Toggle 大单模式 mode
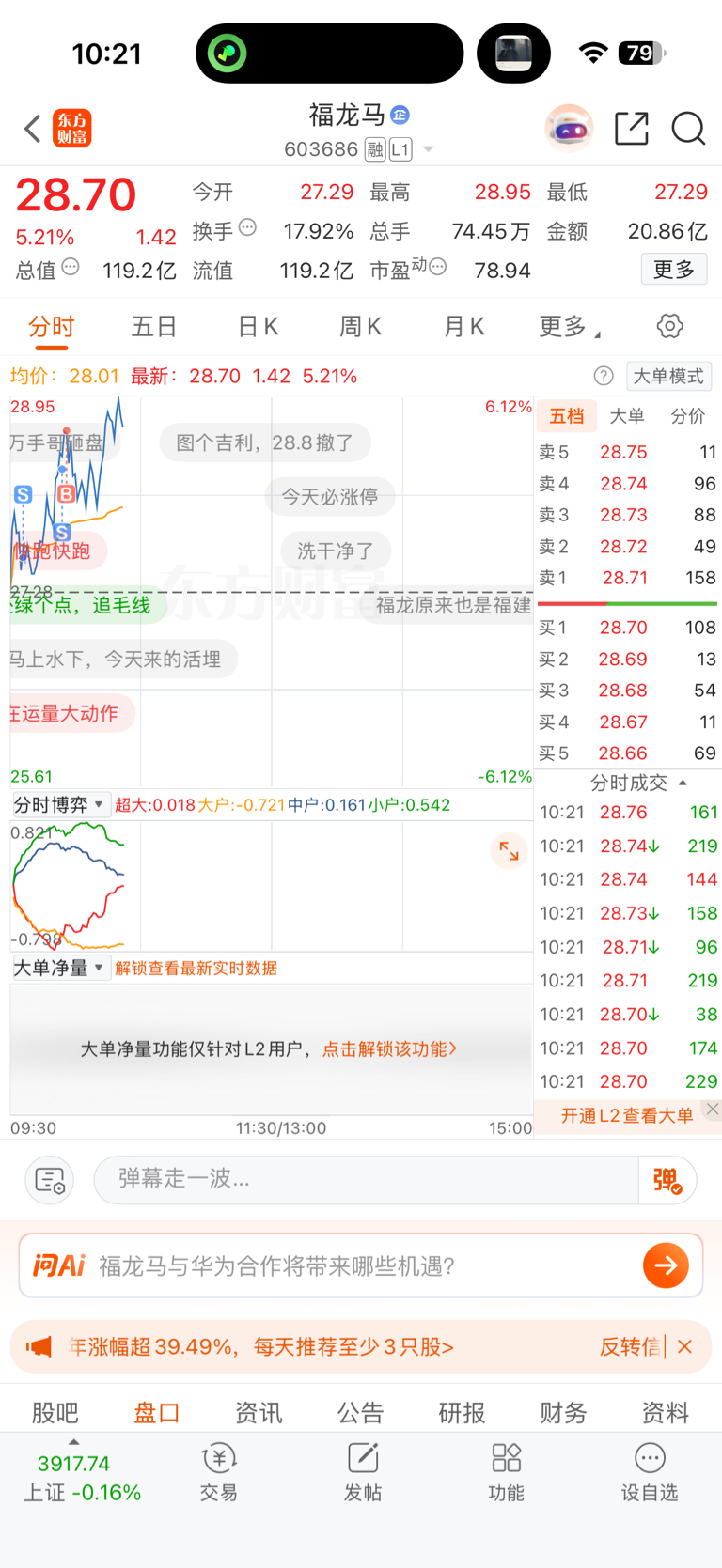The width and height of the screenshot is (722, 1568). click(x=668, y=376)
